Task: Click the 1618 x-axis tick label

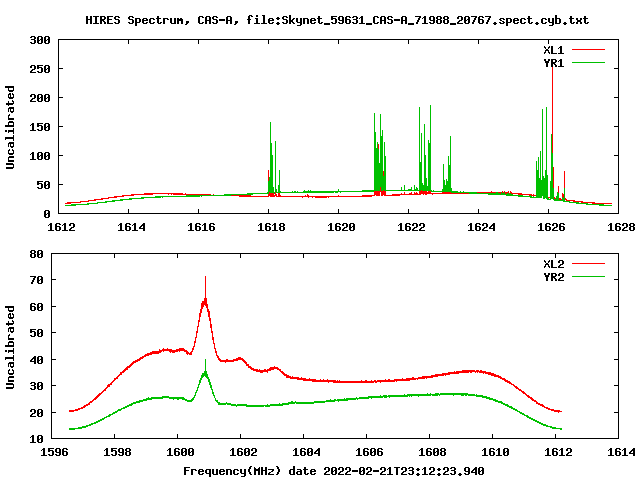Action: click(x=271, y=227)
